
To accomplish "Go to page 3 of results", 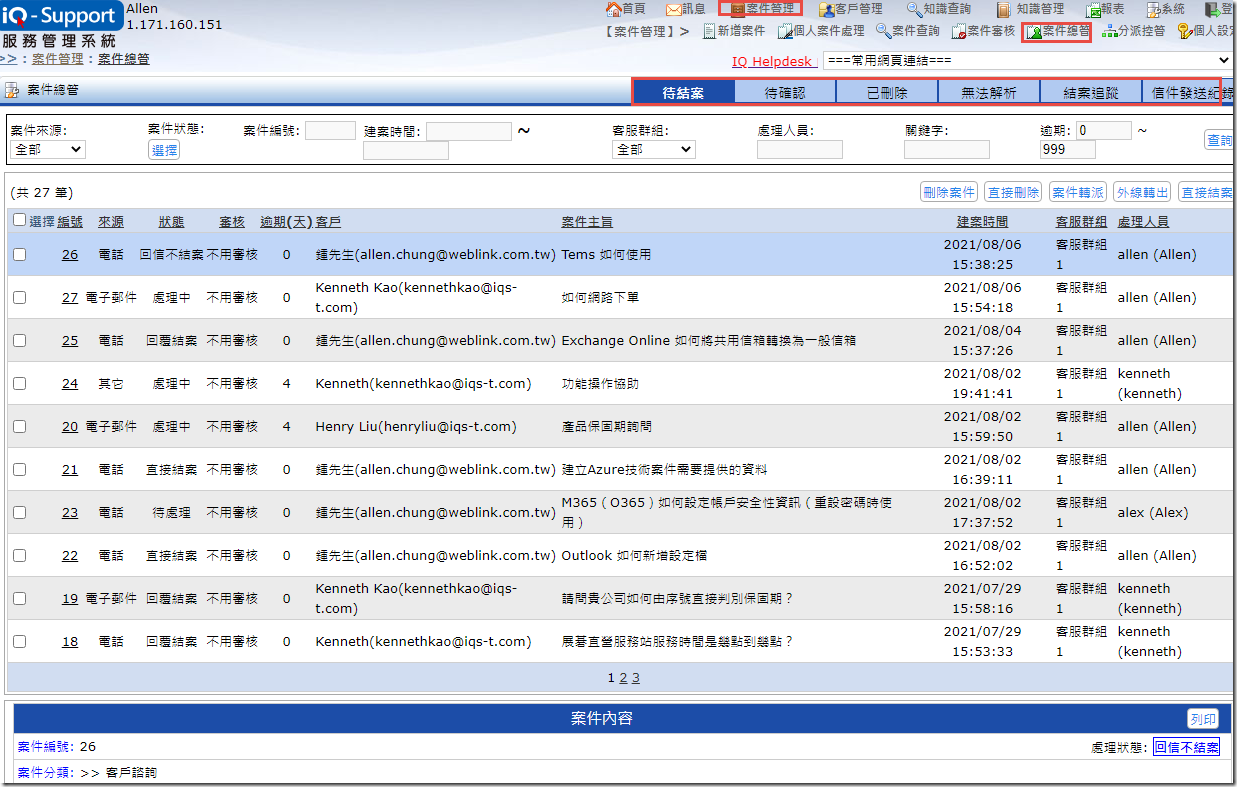I will pos(635,677).
